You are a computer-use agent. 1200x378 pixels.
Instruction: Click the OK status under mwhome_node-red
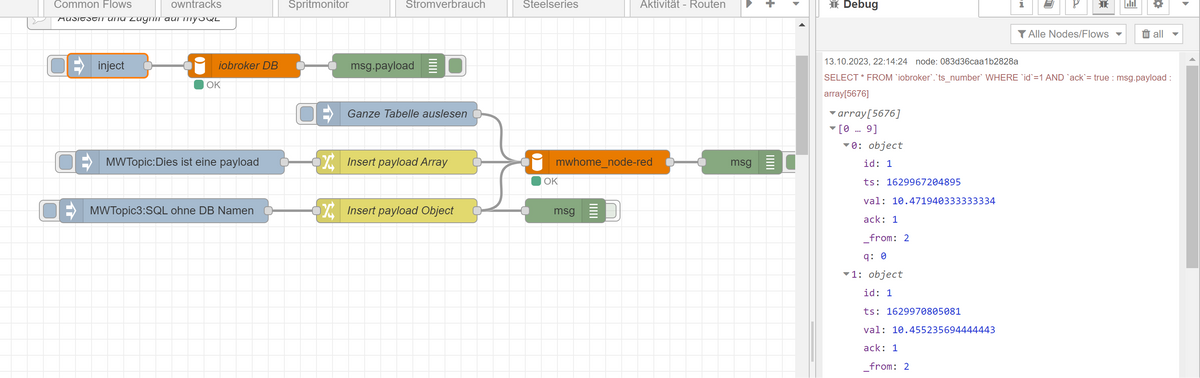[x=544, y=181]
